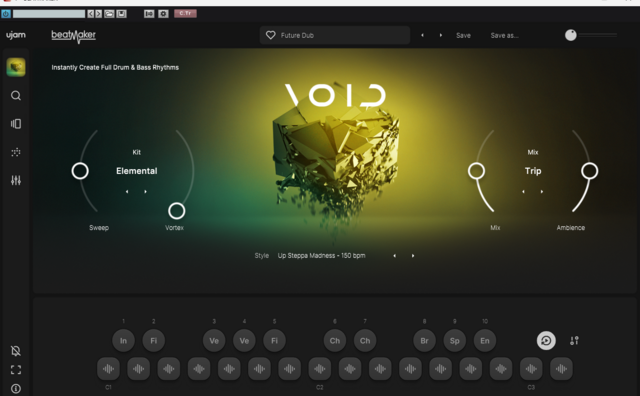This screenshot has width=640, height=396.
Task: Adjust the Ambience knob handle
Action: (589, 171)
